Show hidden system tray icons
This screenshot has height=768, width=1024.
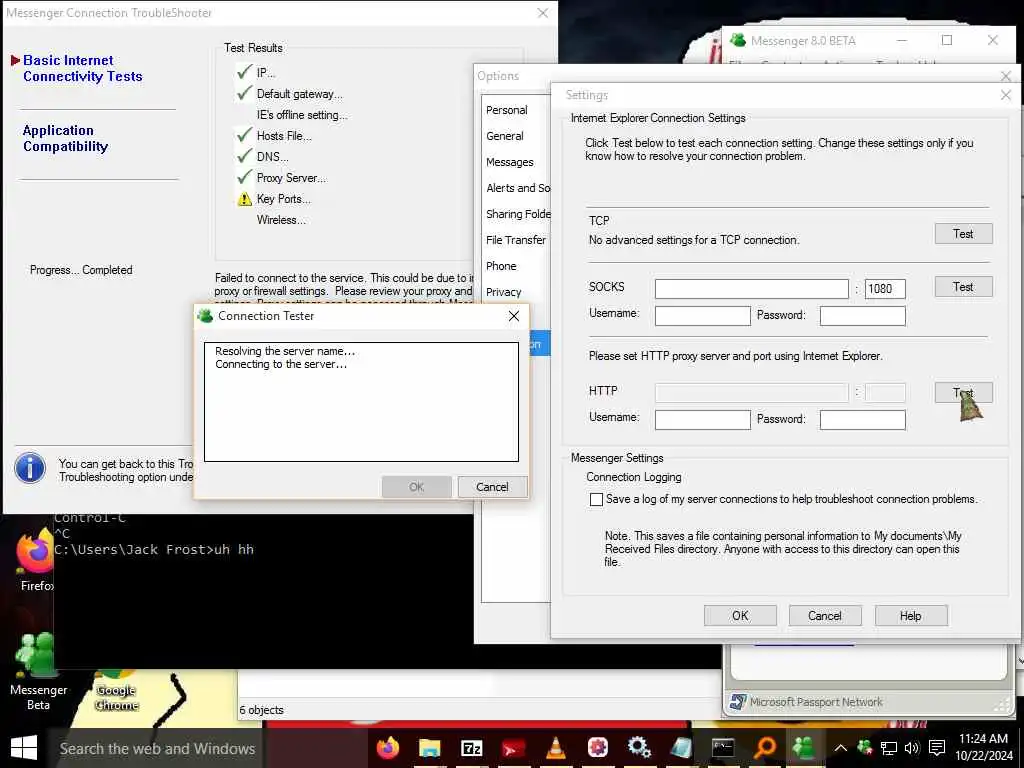pos(840,748)
